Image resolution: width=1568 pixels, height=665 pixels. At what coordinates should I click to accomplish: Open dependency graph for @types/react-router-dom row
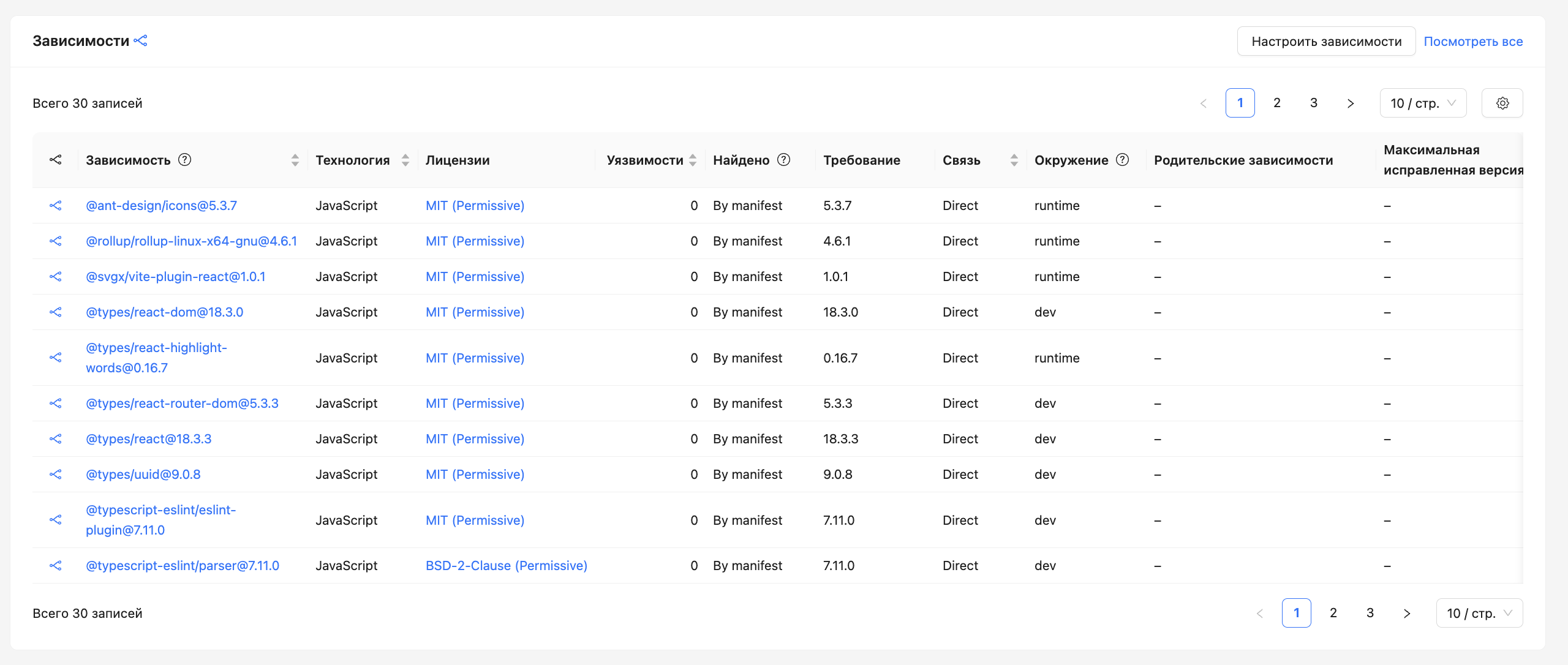56,404
